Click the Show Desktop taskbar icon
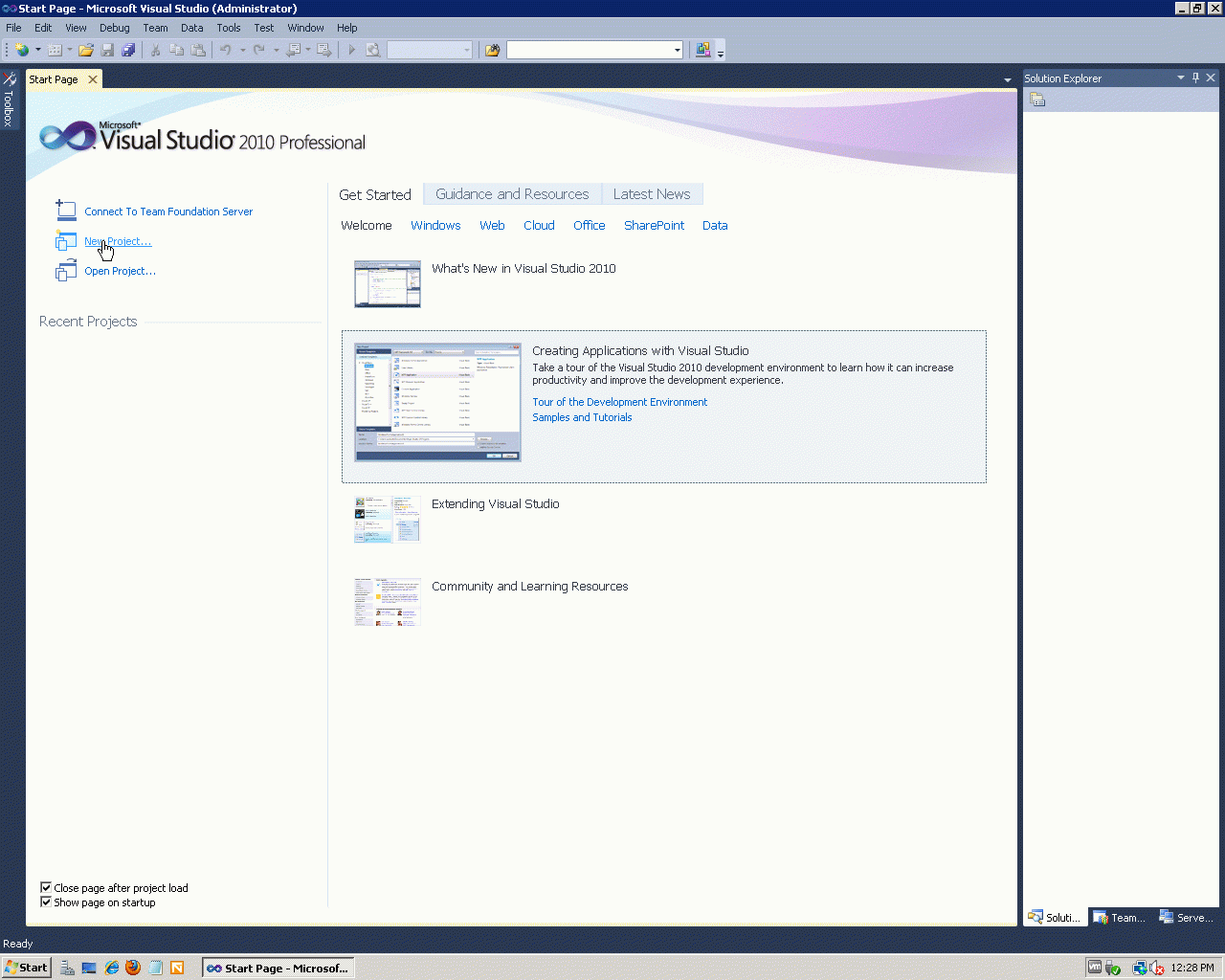Image resolution: width=1225 pixels, height=980 pixels. (x=89, y=968)
